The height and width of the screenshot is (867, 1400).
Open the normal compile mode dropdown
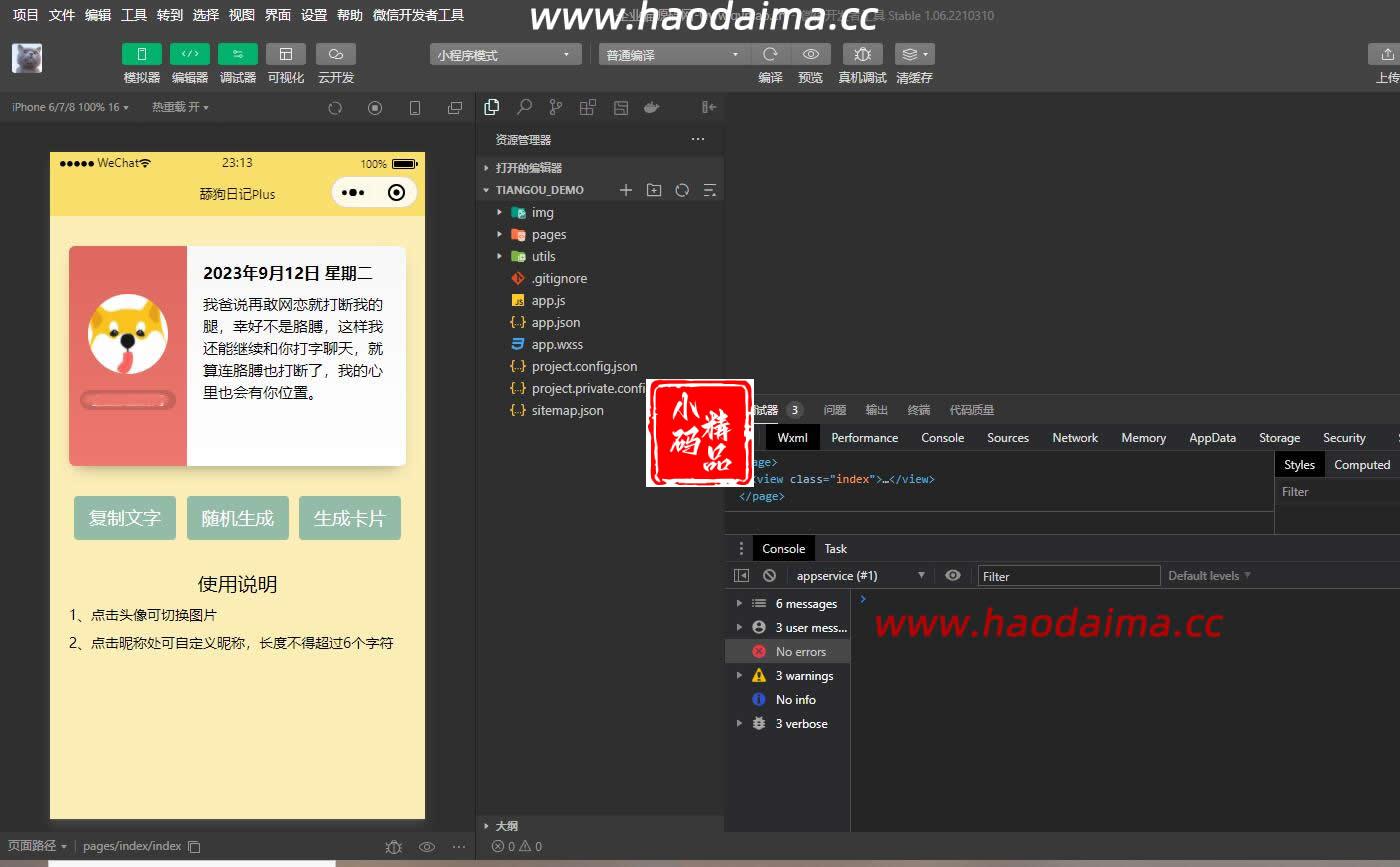673,55
